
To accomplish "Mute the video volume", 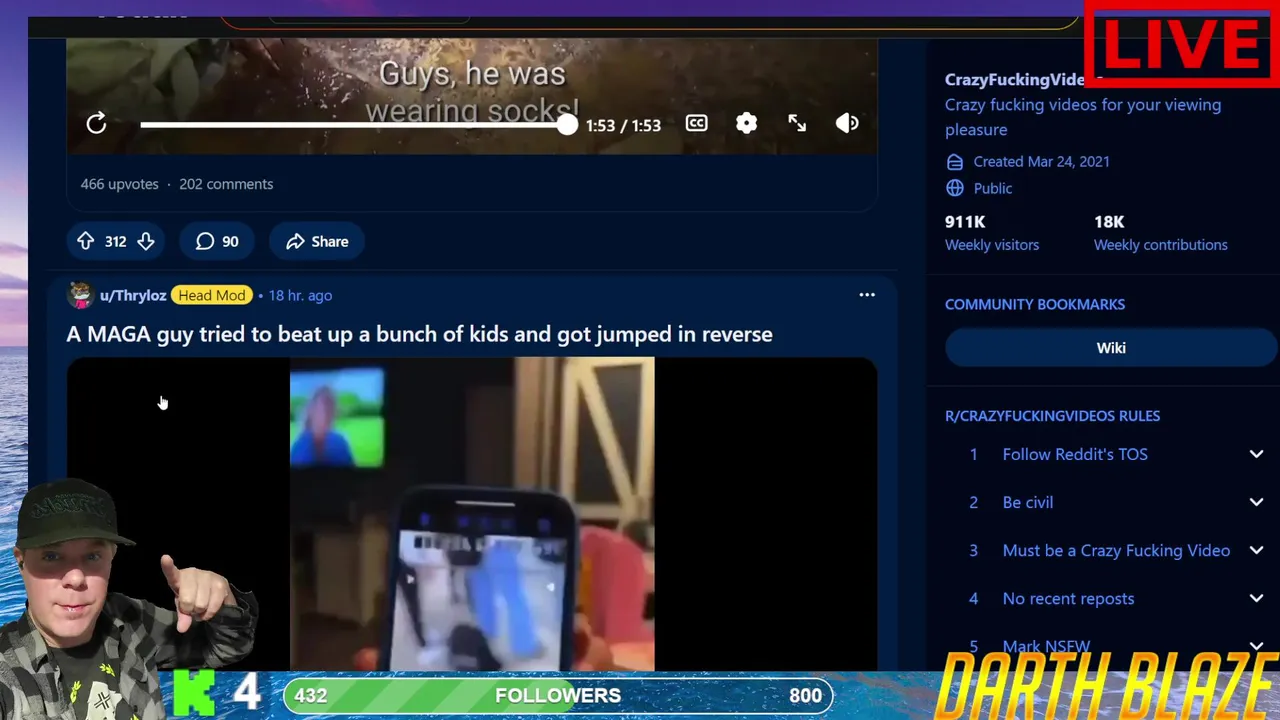I will [x=847, y=123].
